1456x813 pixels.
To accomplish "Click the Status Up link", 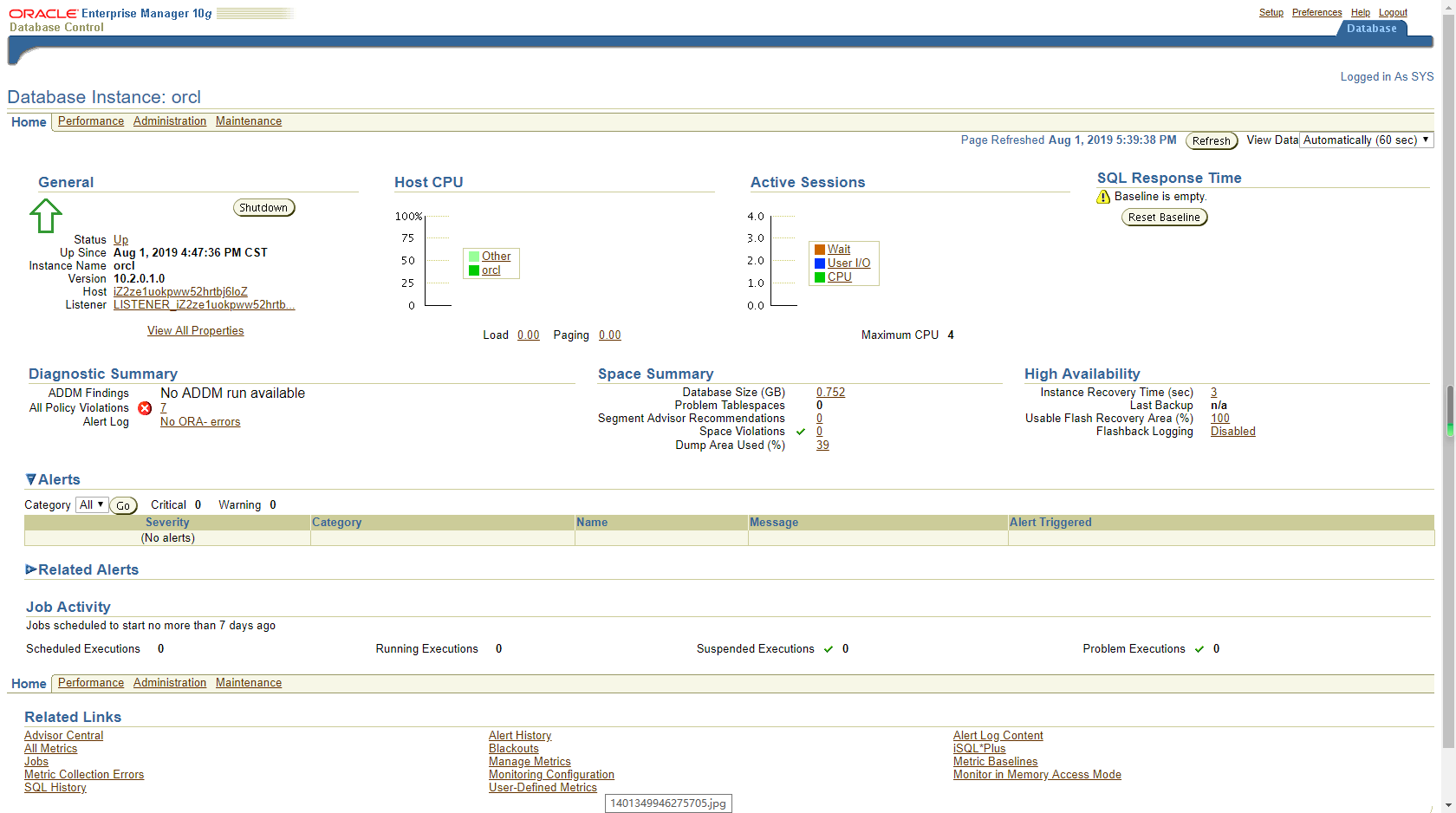I will click(x=120, y=240).
